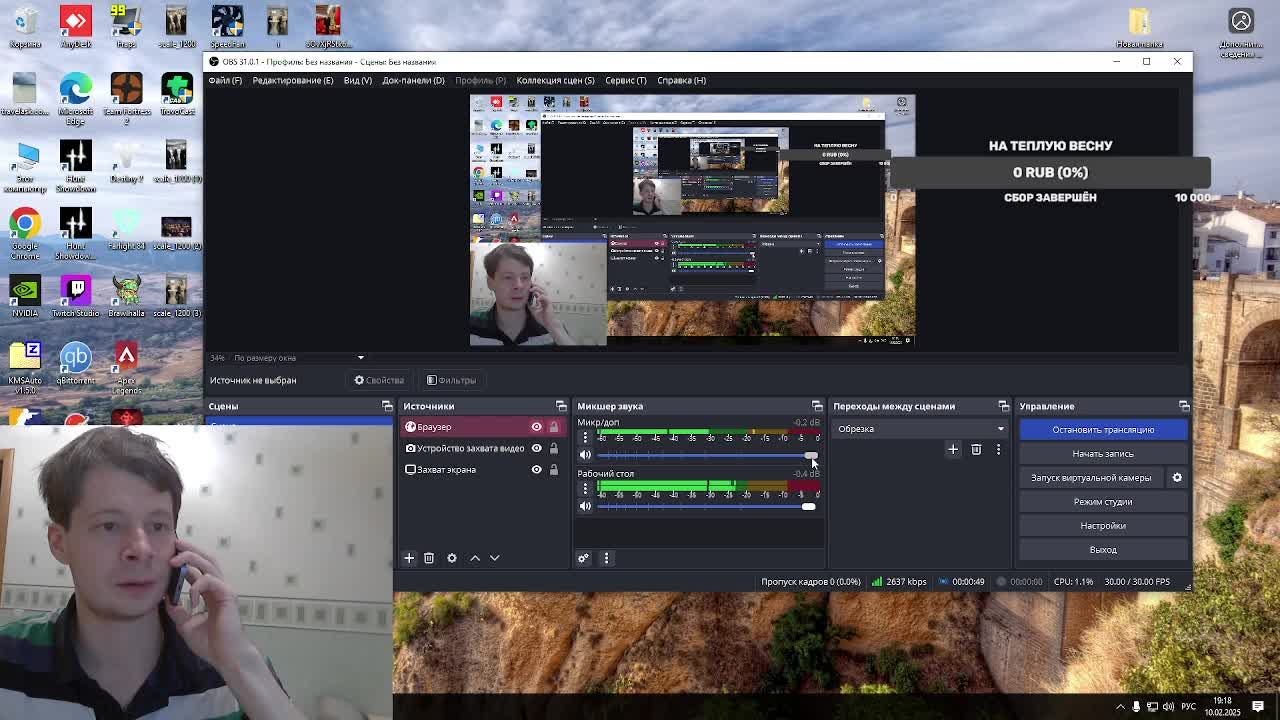This screenshot has width=1280, height=720.
Task: Click Начать запись button
Action: pyautogui.click(x=1103, y=454)
